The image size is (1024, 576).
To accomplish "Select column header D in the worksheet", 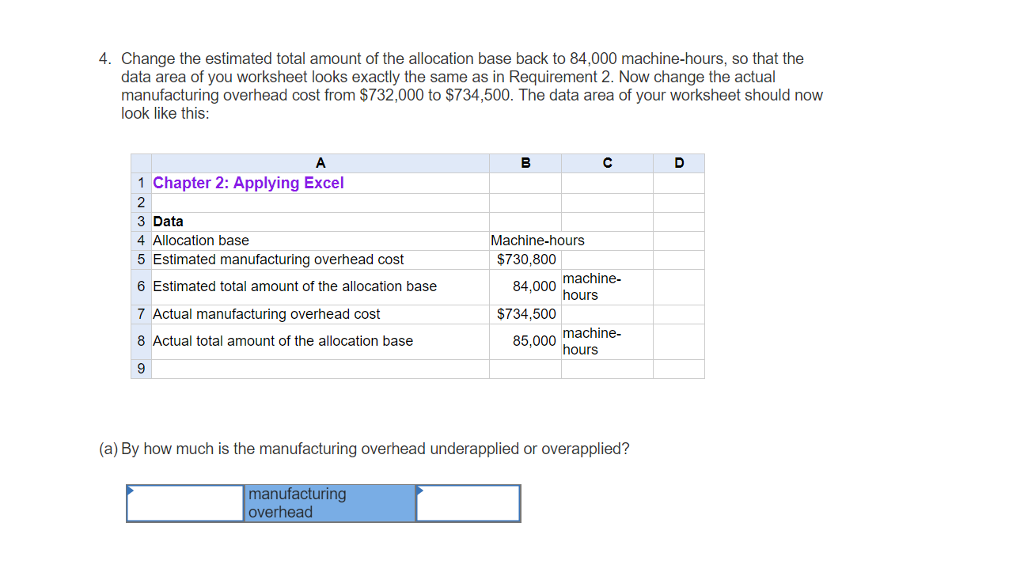I will (678, 162).
